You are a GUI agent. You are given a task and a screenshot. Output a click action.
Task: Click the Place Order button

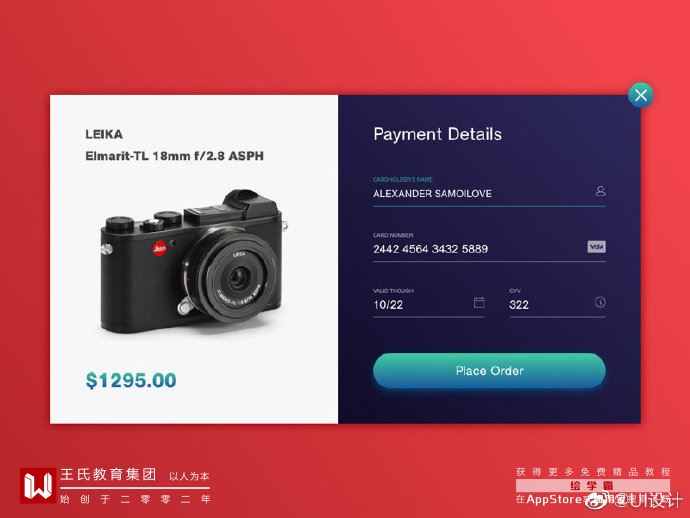[489, 371]
